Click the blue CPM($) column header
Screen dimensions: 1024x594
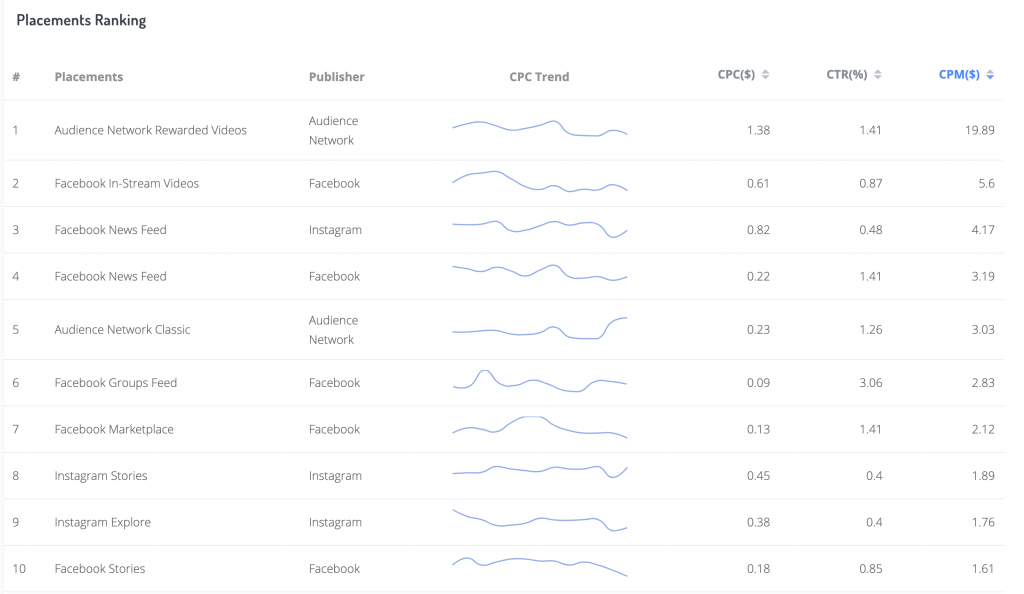959,74
